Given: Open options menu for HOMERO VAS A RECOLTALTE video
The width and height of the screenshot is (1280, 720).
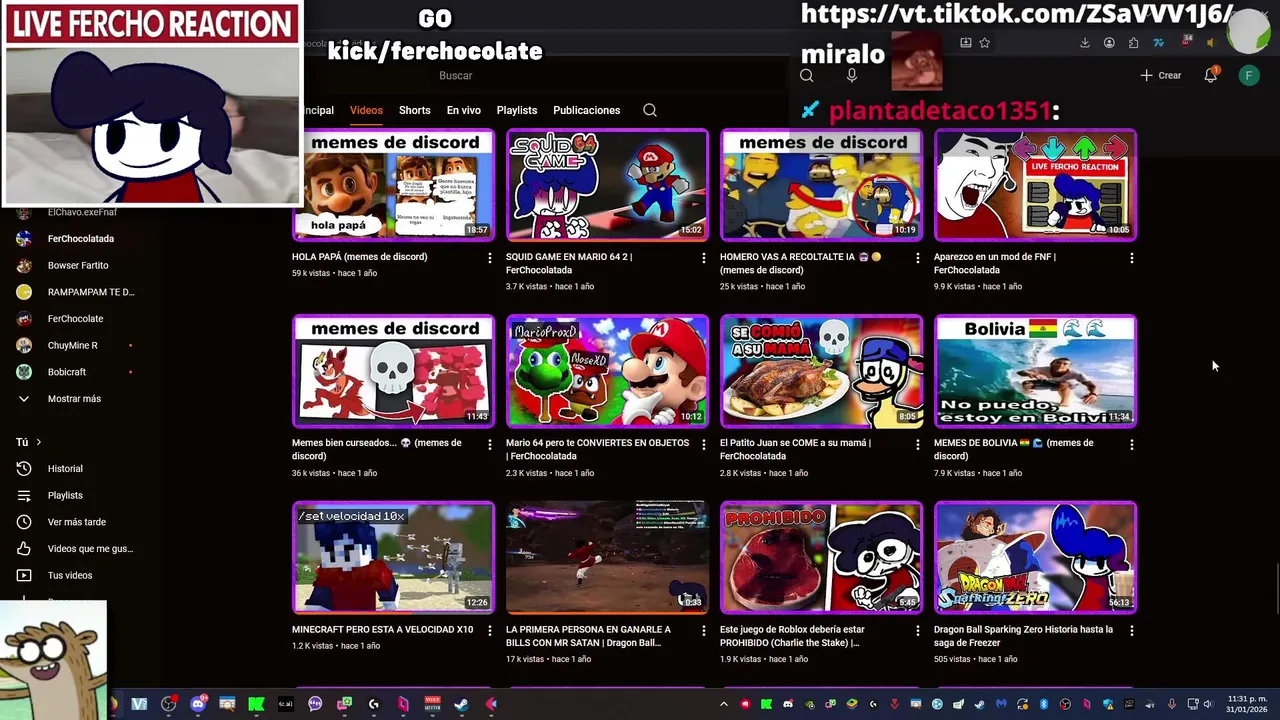Looking at the screenshot, I should [x=917, y=258].
